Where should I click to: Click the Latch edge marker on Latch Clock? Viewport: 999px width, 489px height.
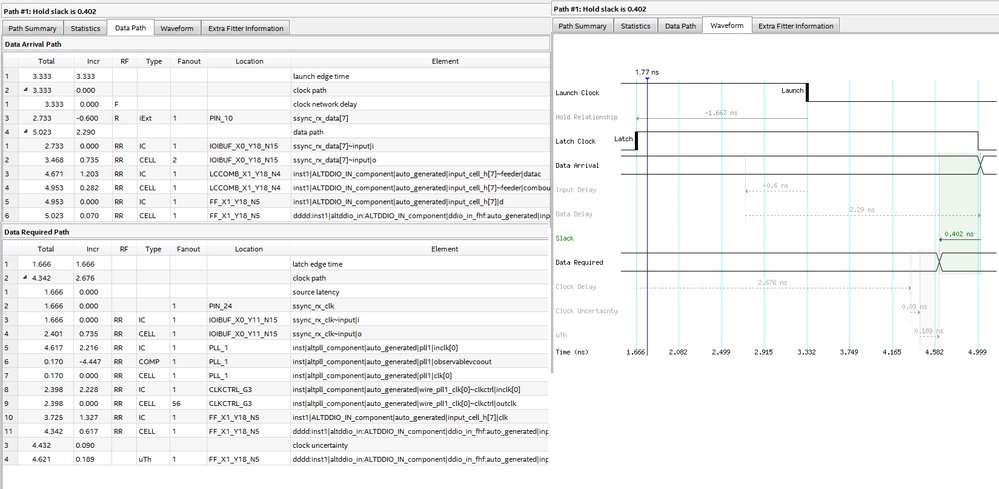click(x=636, y=141)
